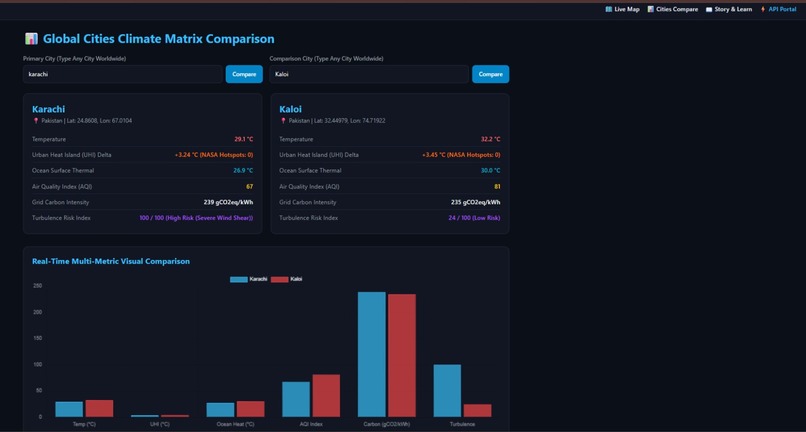806x432 pixels.
Task: Click Karachi carbon intensity 239 gCO2eq/kWh
Action: [x=228, y=202]
